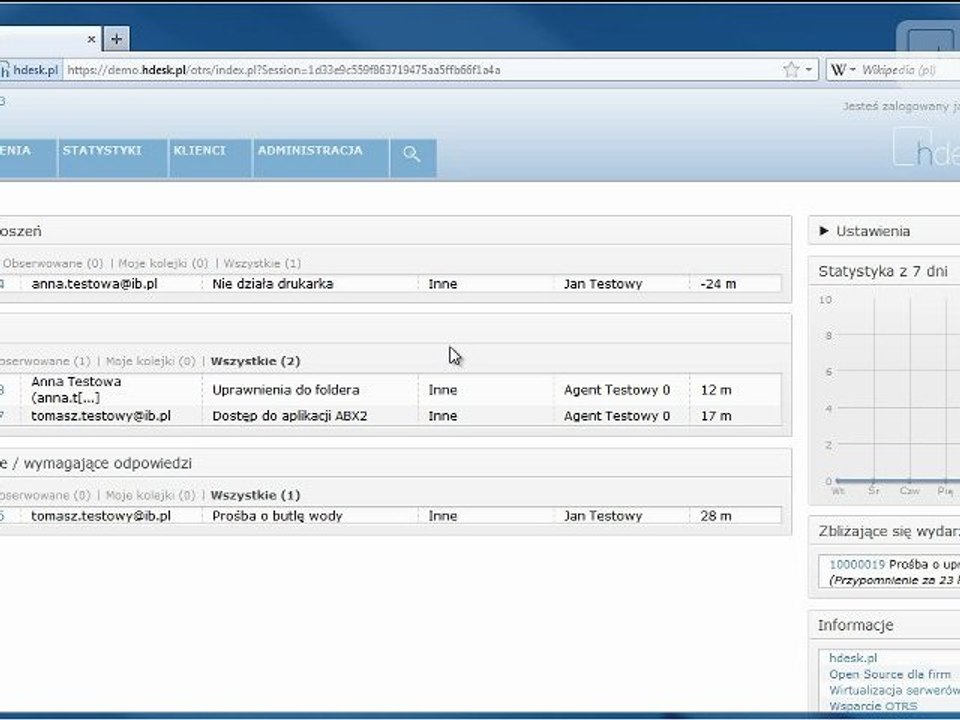Bookmark page with the star icon
Viewport: 960px width, 720px height.
(791, 70)
